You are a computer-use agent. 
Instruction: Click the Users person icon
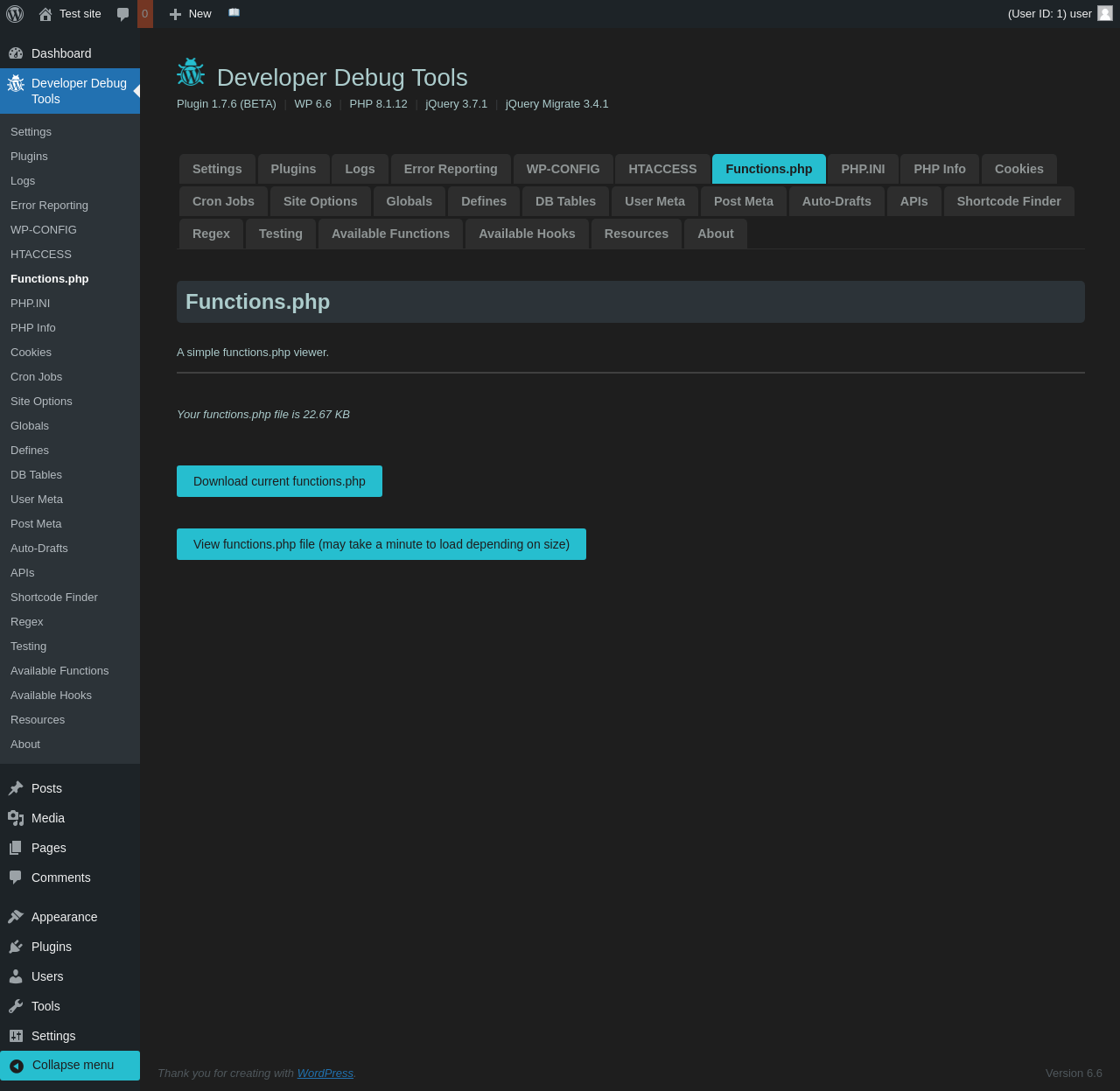point(16,976)
